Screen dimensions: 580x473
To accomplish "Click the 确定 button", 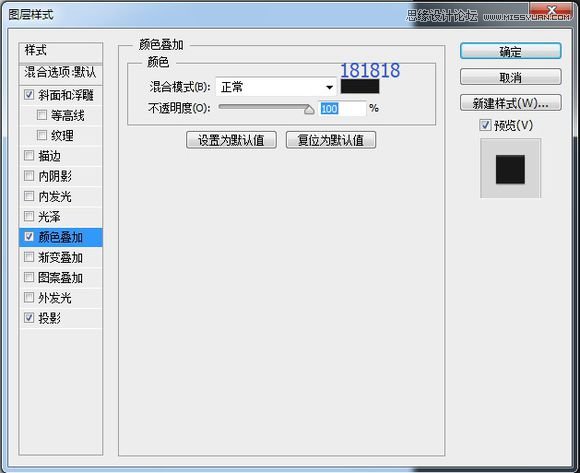I will pyautogui.click(x=510, y=51).
